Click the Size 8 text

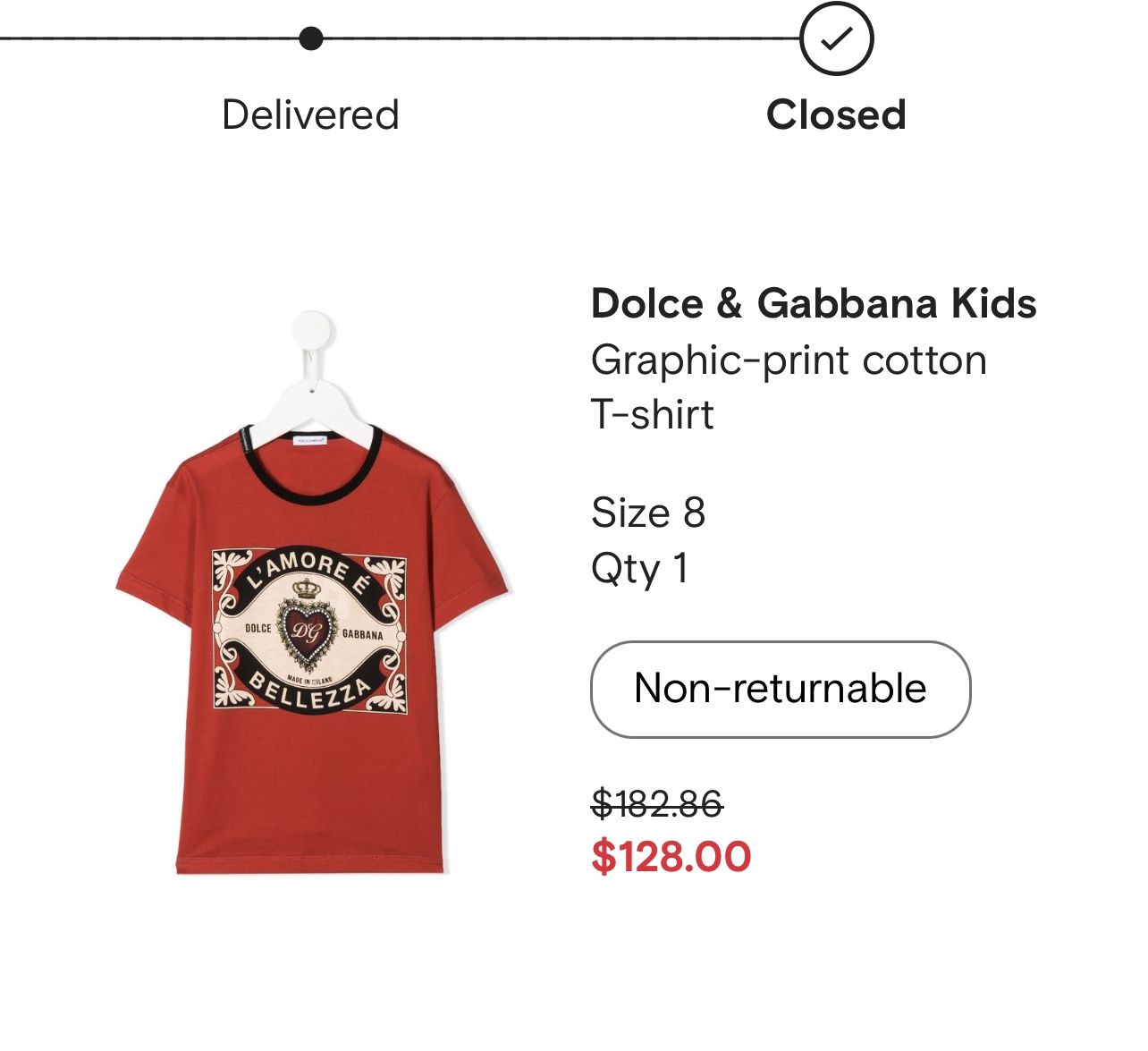pyautogui.click(x=648, y=513)
